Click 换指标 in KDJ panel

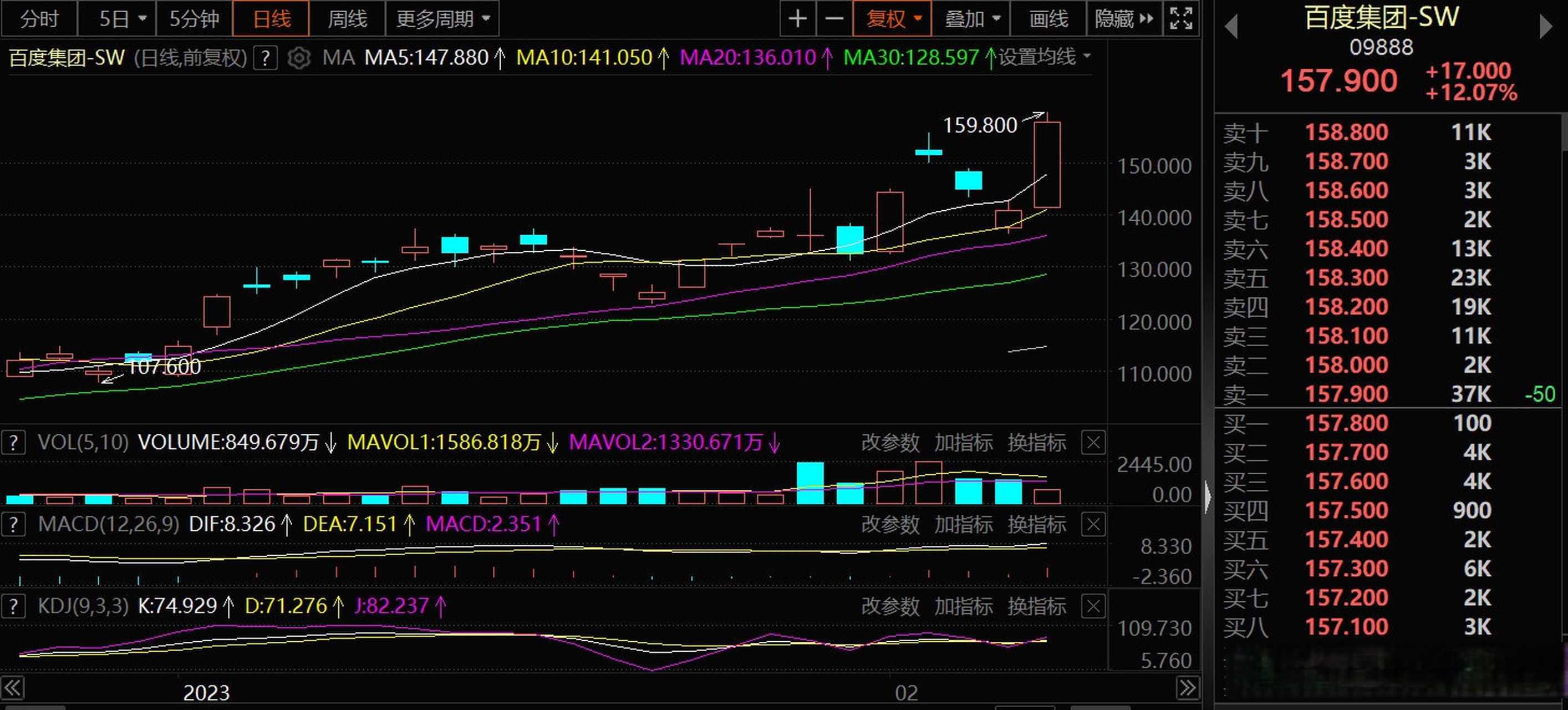pyautogui.click(x=1037, y=606)
